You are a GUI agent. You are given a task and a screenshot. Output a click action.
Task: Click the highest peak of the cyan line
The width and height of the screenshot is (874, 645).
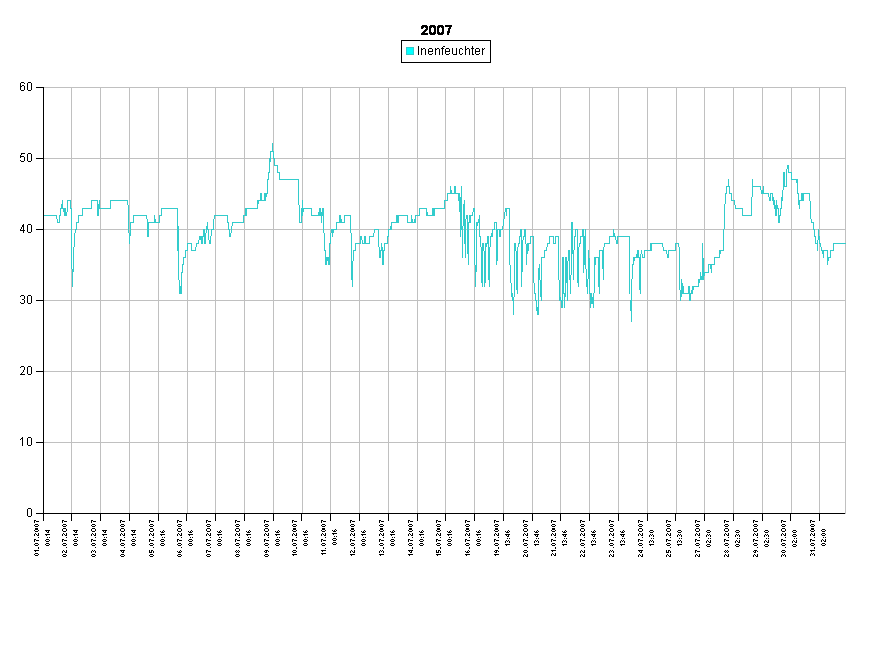pyautogui.click(x=272, y=144)
